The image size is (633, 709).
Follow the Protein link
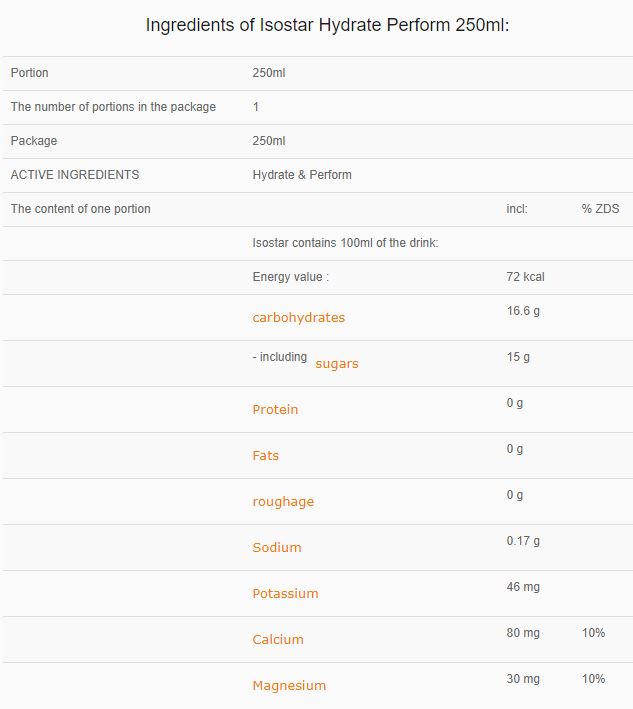[x=275, y=409]
